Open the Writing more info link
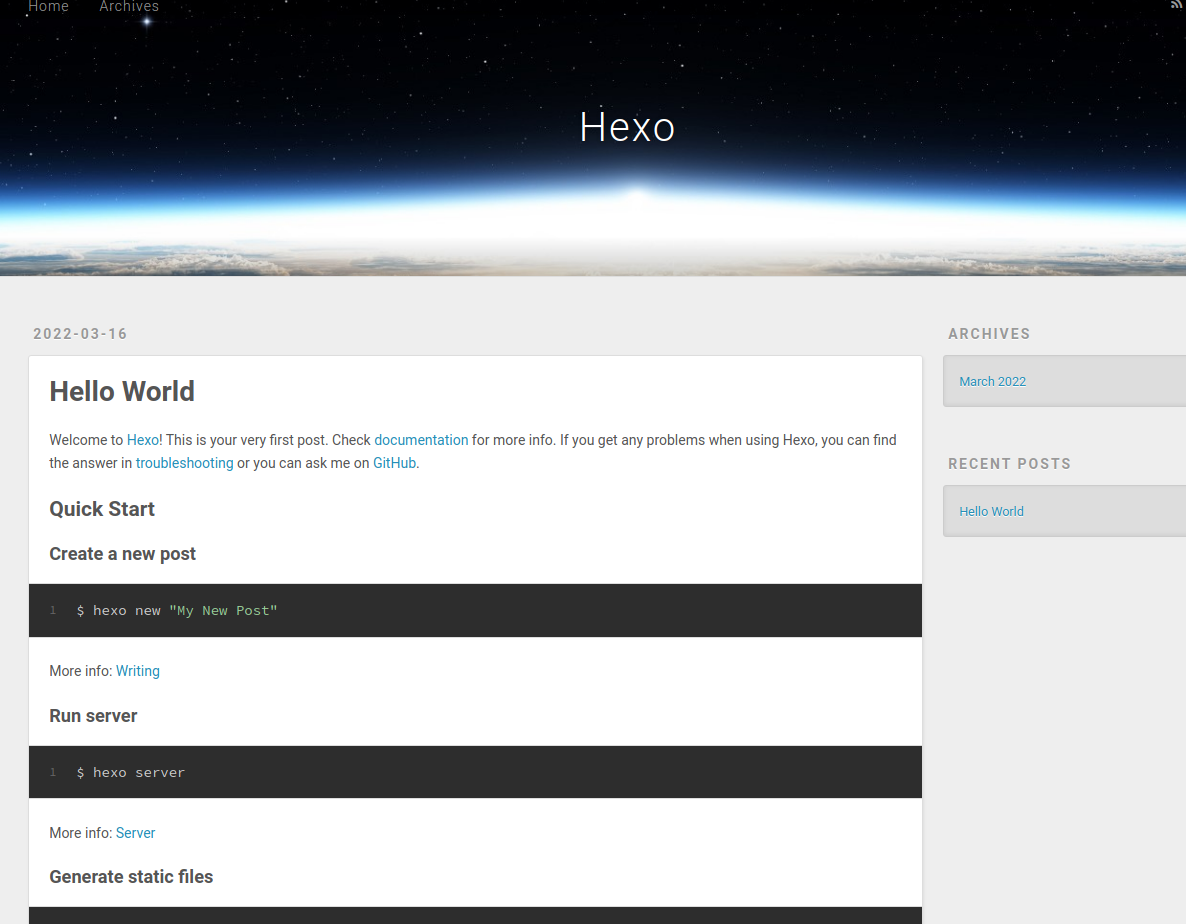1186x924 pixels. pos(138,671)
